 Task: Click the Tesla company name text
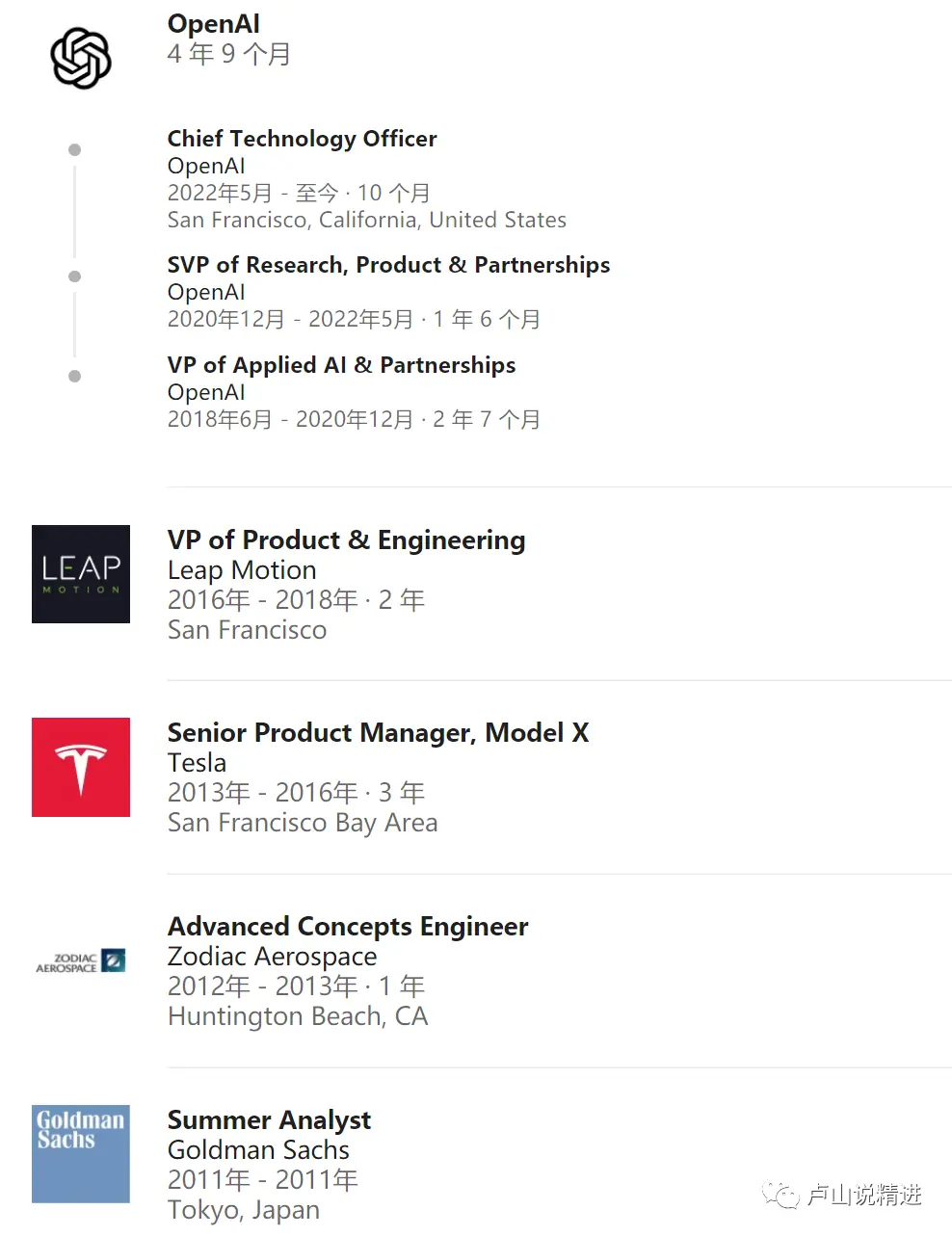coord(197,763)
